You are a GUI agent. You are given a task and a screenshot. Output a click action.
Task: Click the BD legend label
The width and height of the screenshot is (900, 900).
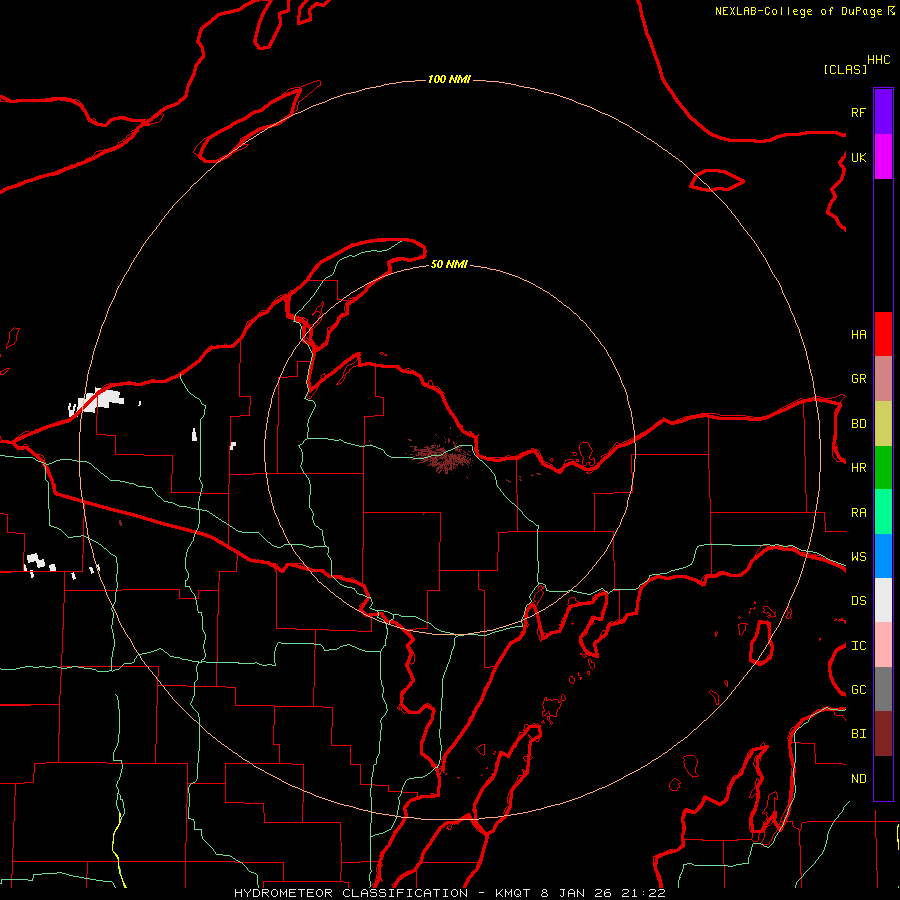click(858, 424)
